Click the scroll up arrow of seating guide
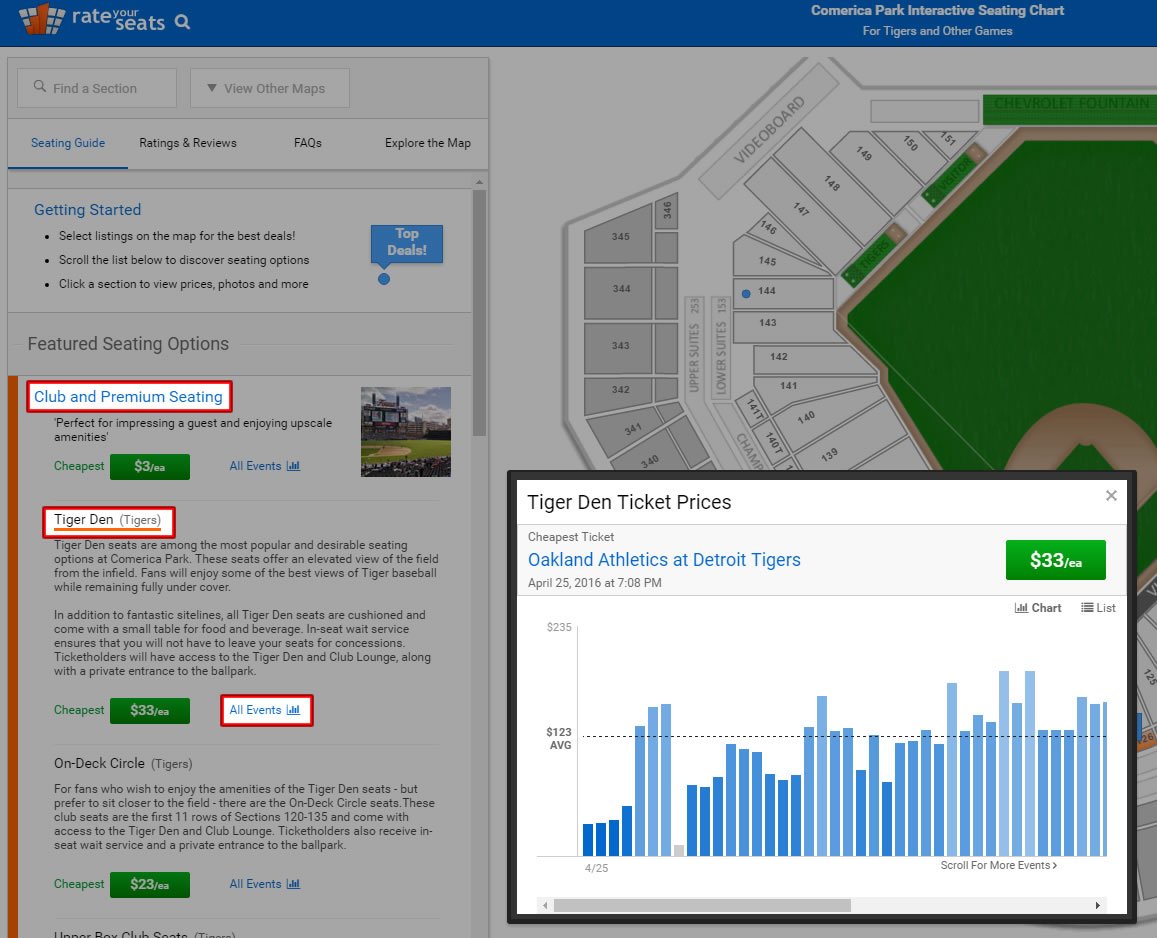The height and width of the screenshot is (938, 1157). click(x=480, y=182)
